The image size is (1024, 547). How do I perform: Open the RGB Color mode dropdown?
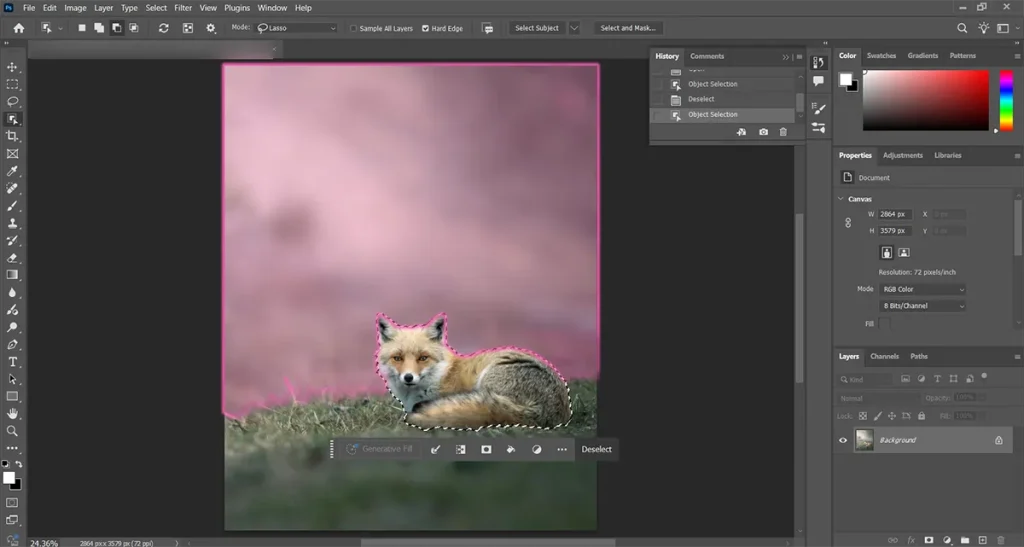click(x=922, y=289)
